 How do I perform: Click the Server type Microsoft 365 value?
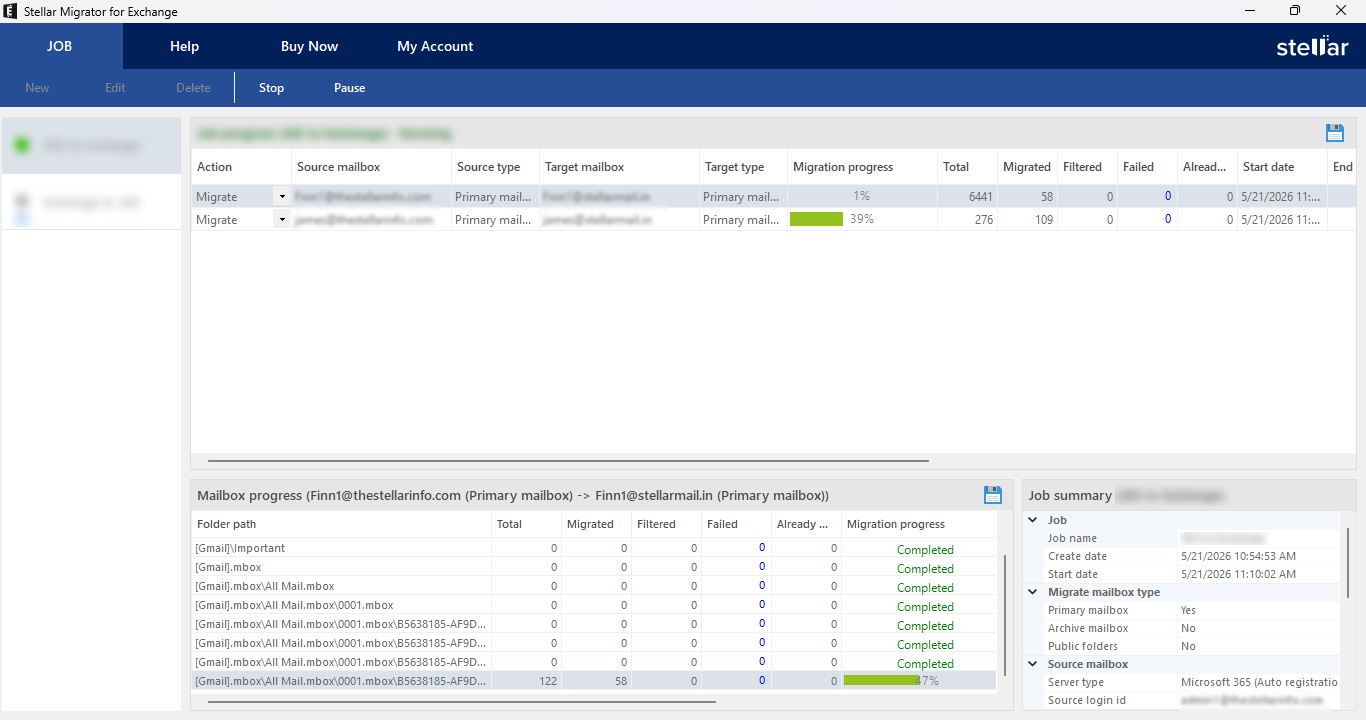(1258, 682)
